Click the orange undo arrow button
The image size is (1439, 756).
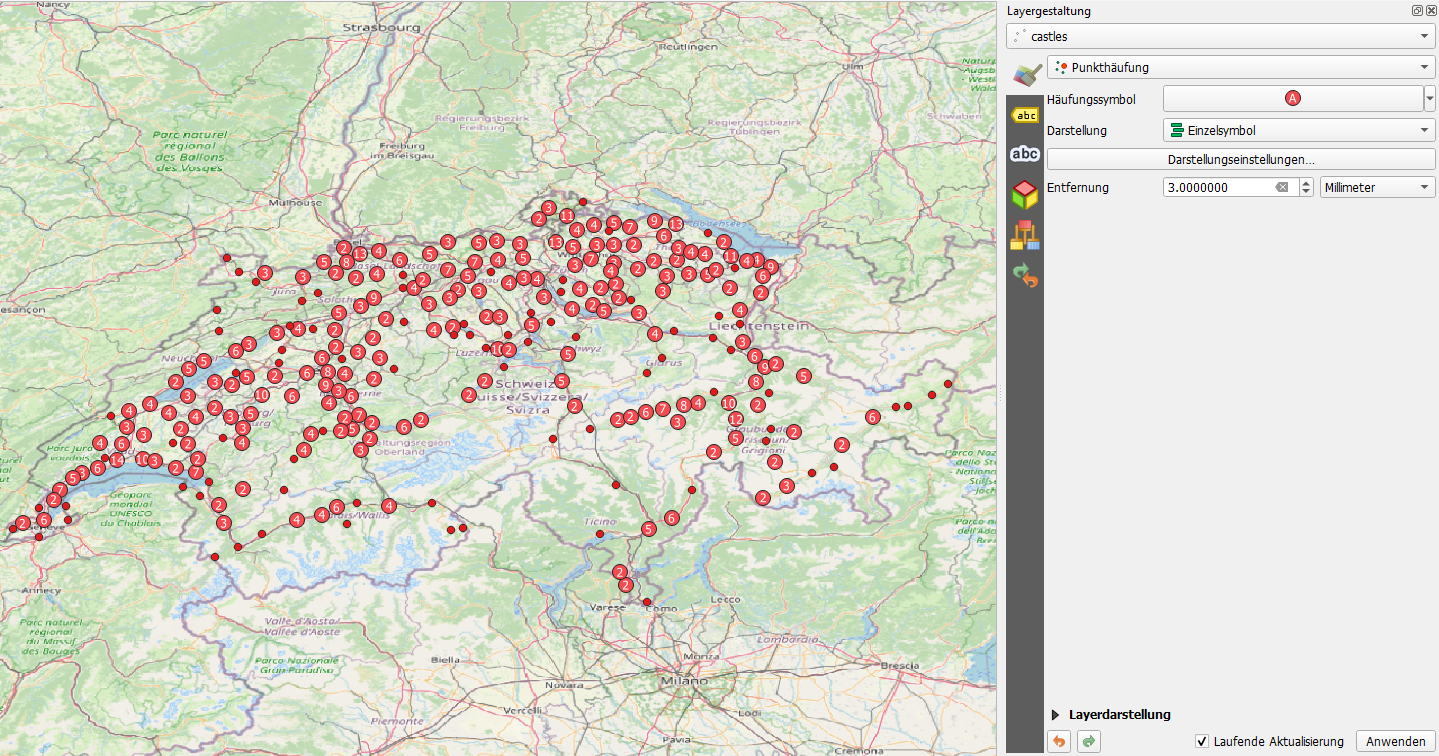coord(1059,741)
